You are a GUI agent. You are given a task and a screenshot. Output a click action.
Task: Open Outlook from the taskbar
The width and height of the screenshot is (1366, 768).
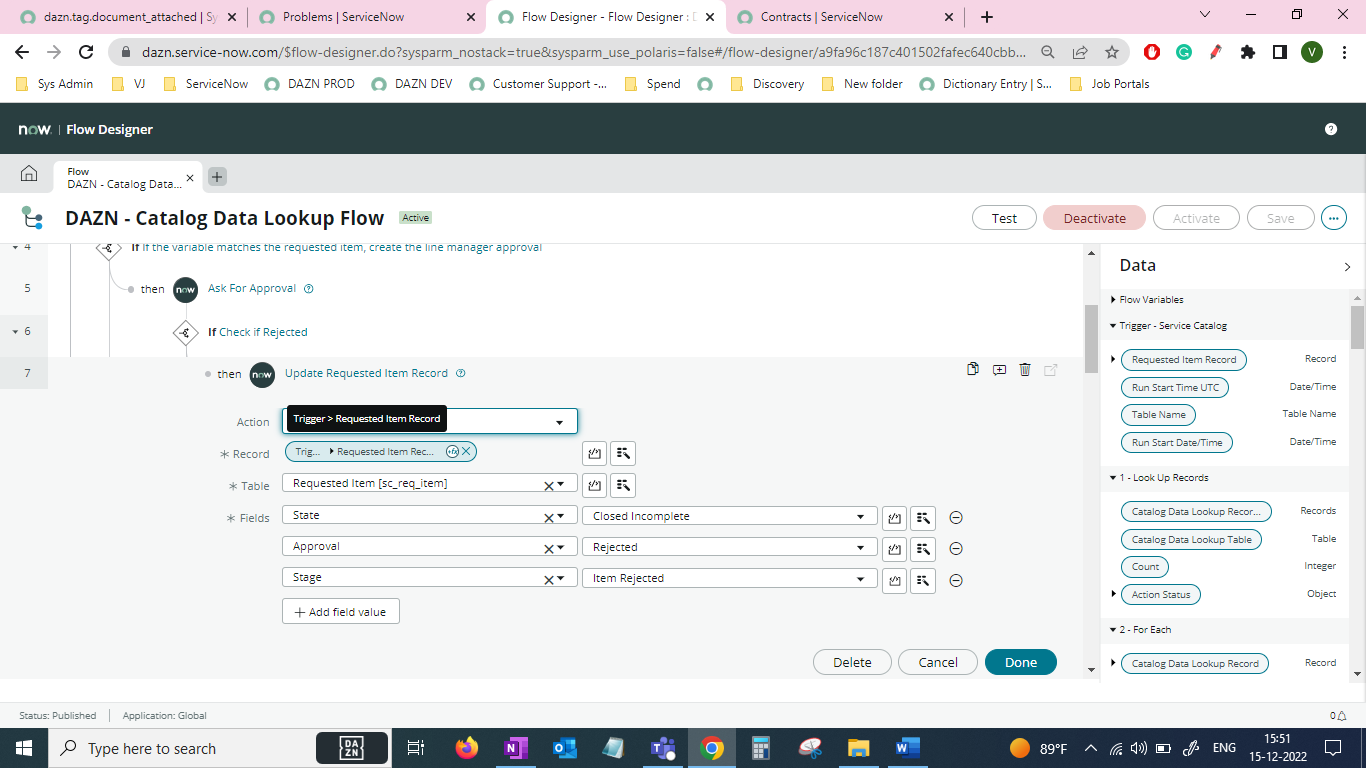click(564, 748)
